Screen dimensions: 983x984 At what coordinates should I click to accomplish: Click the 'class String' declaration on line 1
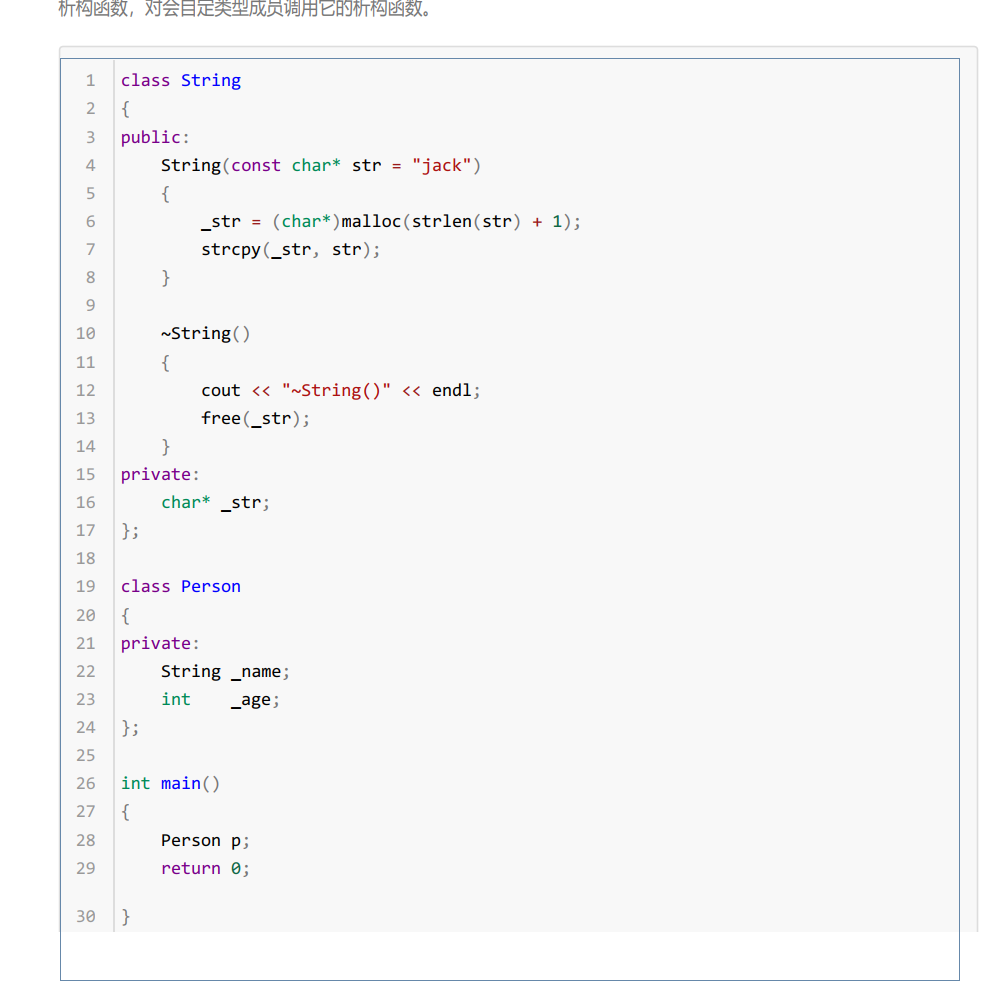coord(181,81)
